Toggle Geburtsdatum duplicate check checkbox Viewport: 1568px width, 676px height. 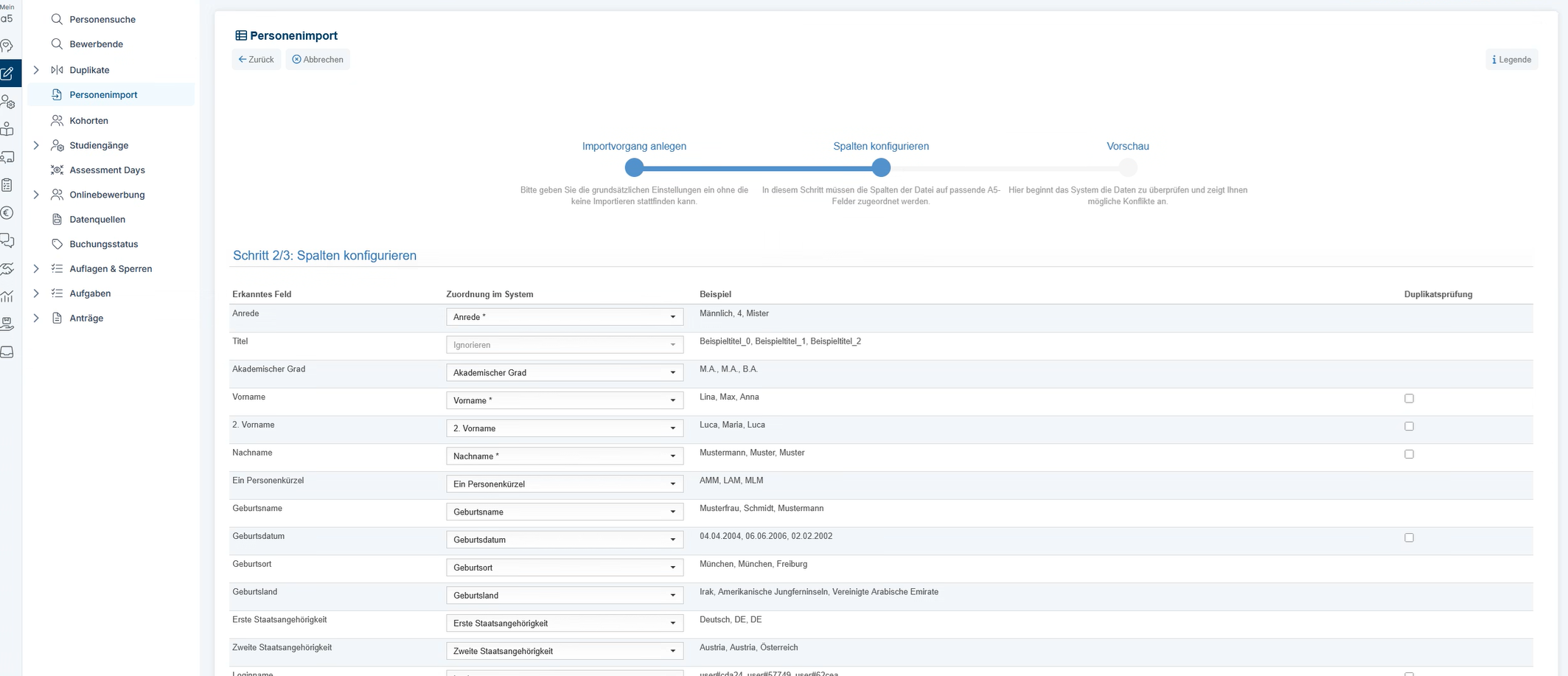click(1409, 538)
